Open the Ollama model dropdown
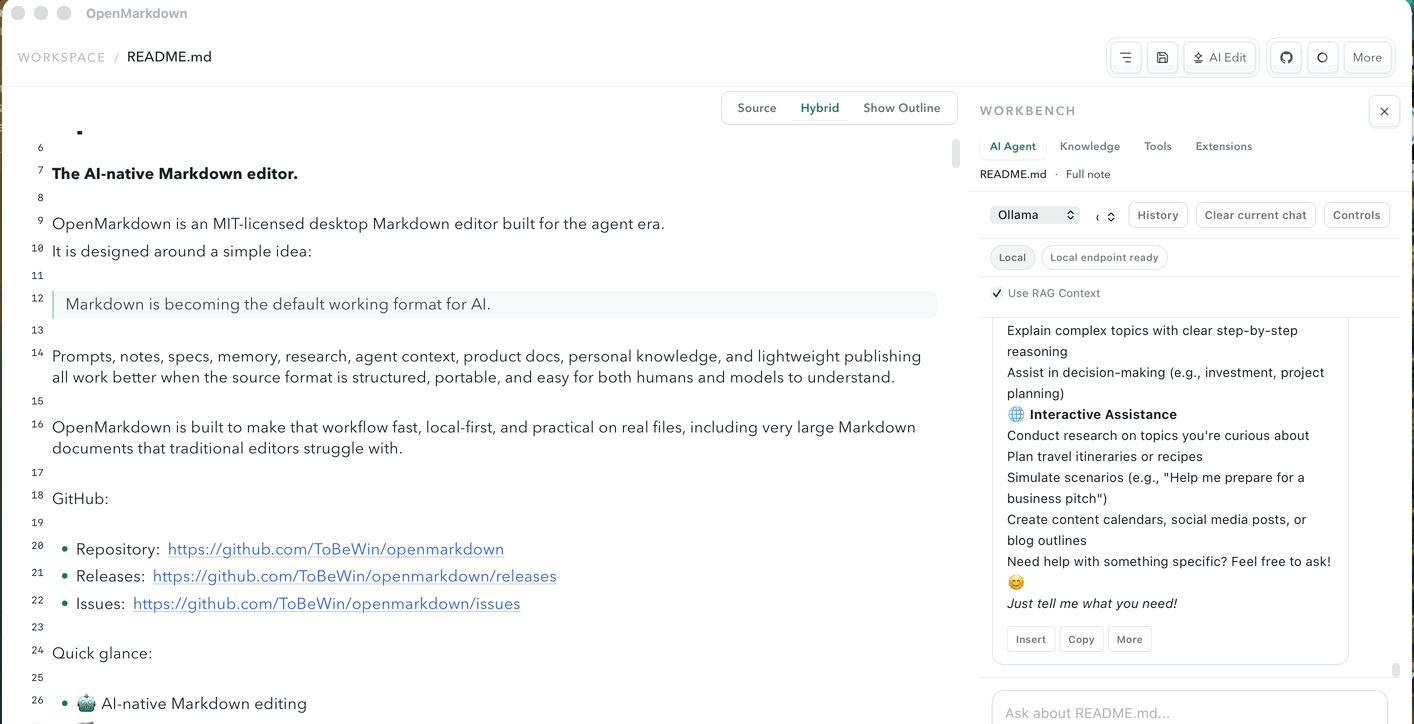Viewport: 1414px width, 724px height. coord(1035,214)
